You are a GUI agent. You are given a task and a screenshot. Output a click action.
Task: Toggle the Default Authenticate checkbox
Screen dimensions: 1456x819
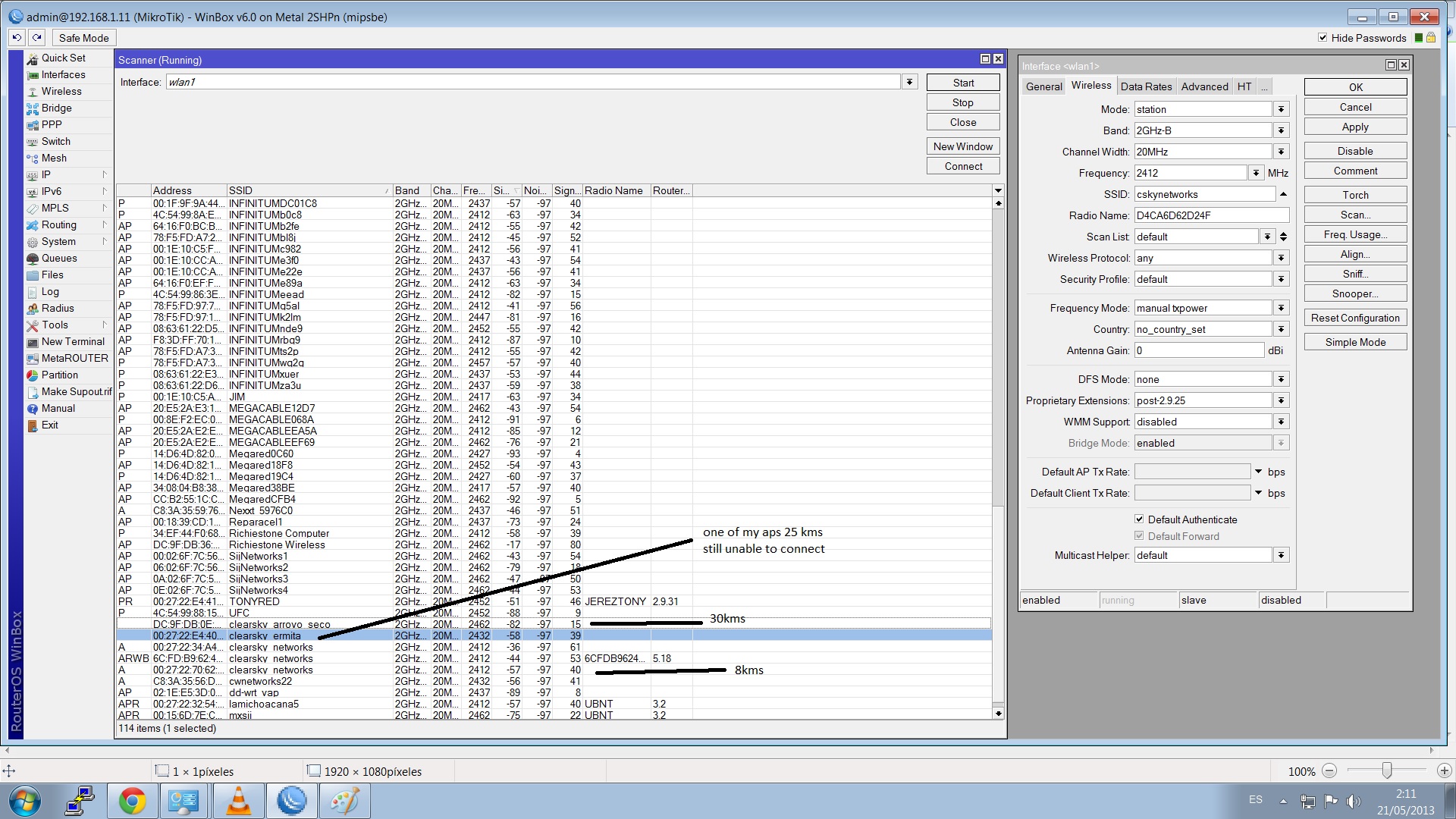click(1139, 519)
